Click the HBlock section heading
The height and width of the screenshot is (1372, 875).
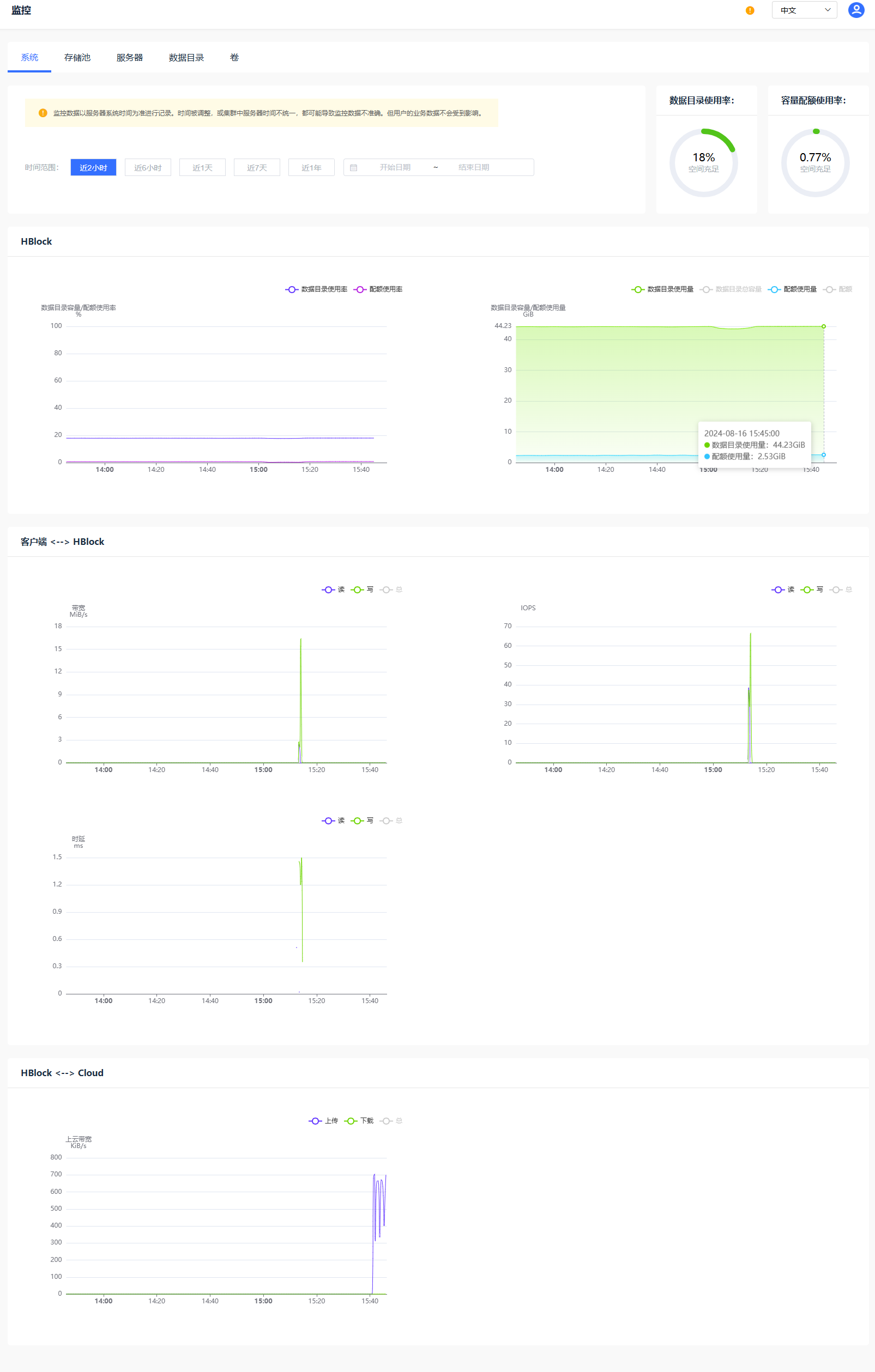pos(36,241)
